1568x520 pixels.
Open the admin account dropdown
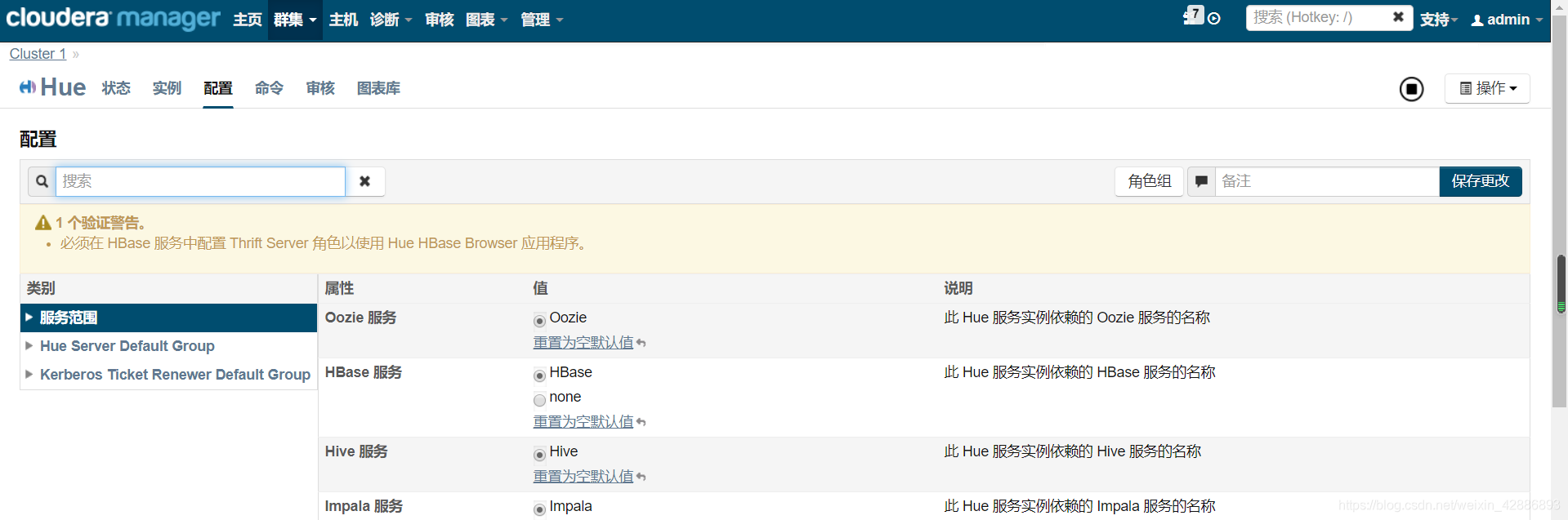(x=1507, y=20)
